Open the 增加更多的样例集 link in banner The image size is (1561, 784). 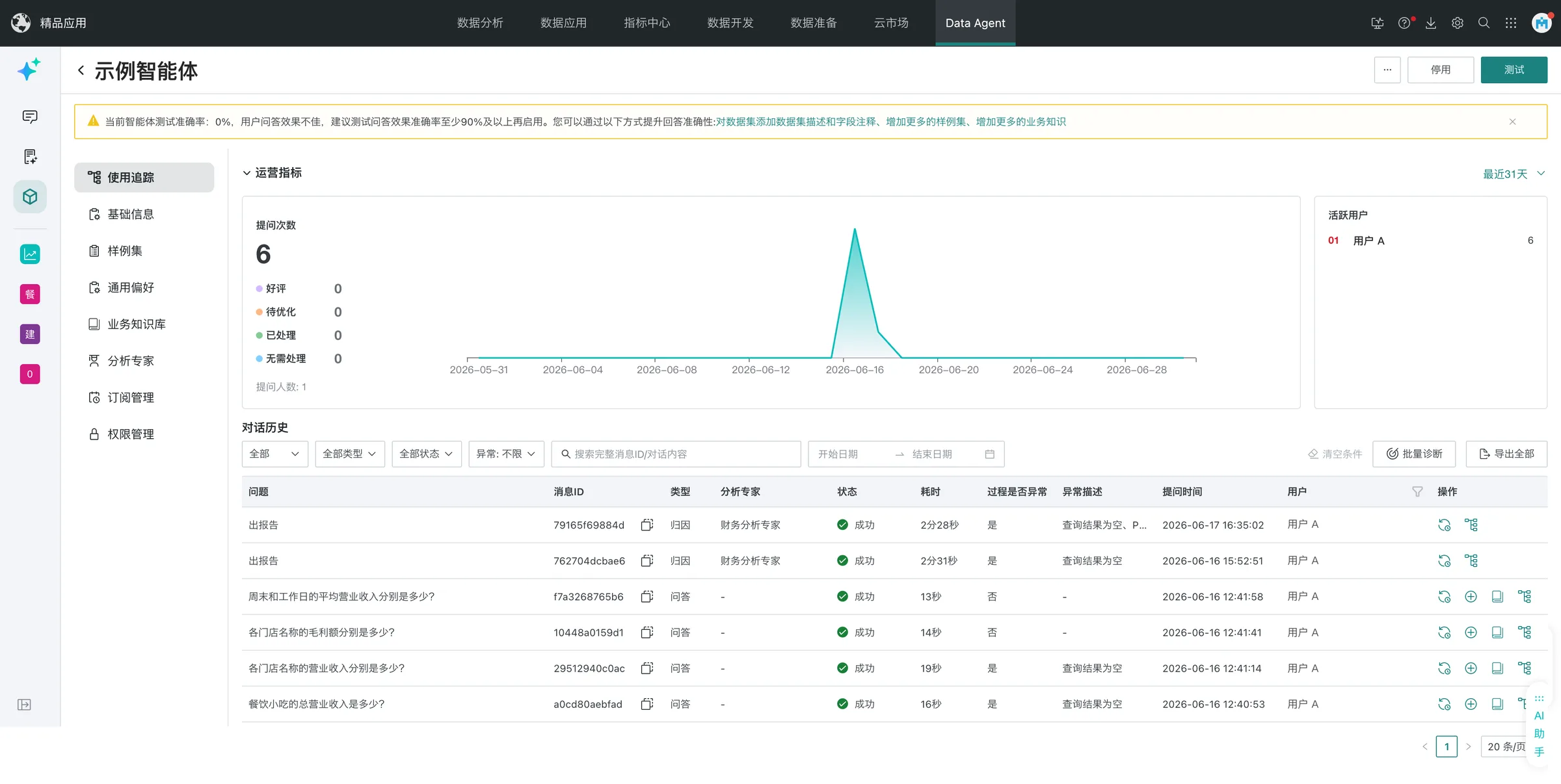tap(926, 122)
